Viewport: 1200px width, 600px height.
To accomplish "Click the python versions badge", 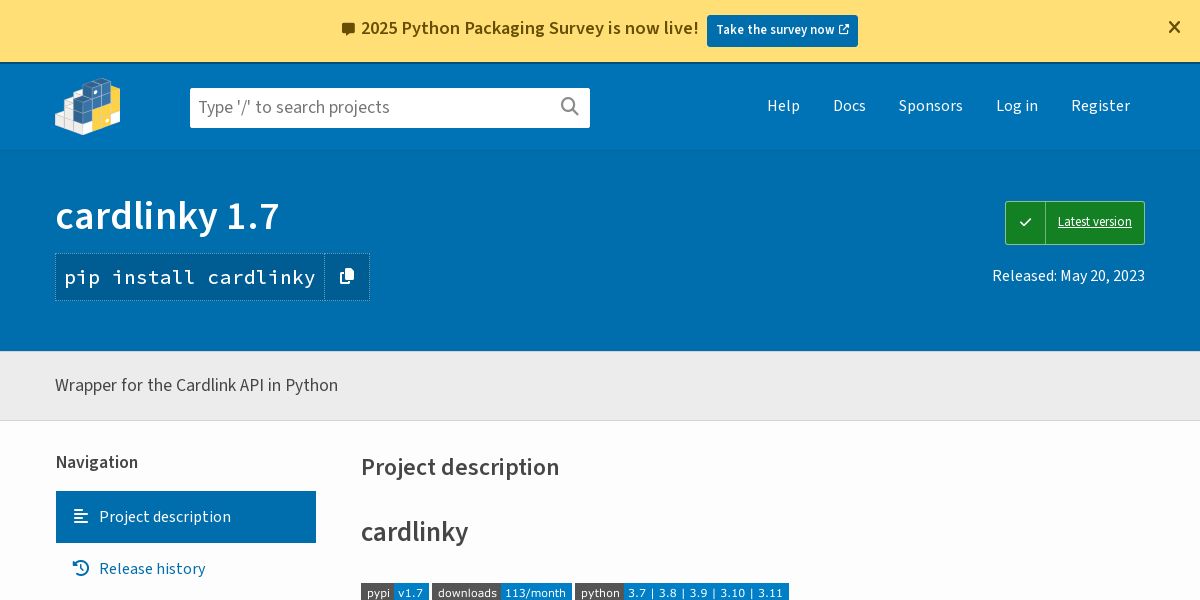I will click(682, 592).
